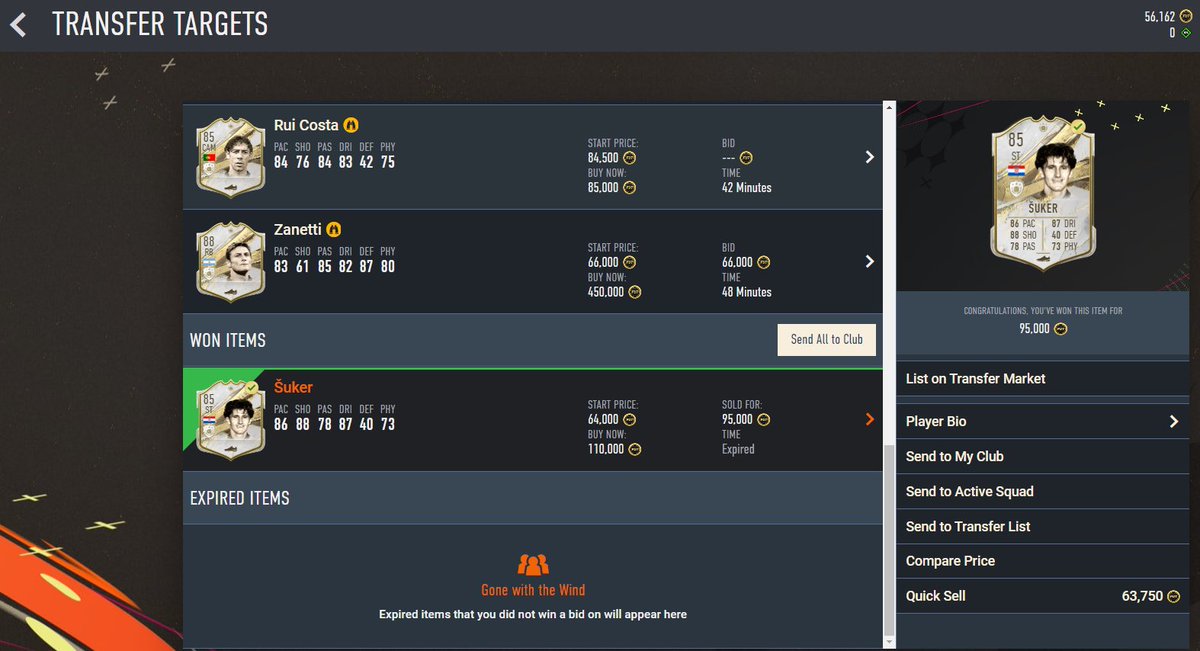Click the coin icon beside 84,500 start price
Viewport: 1200px width, 651px height.
(x=629, y=158)
